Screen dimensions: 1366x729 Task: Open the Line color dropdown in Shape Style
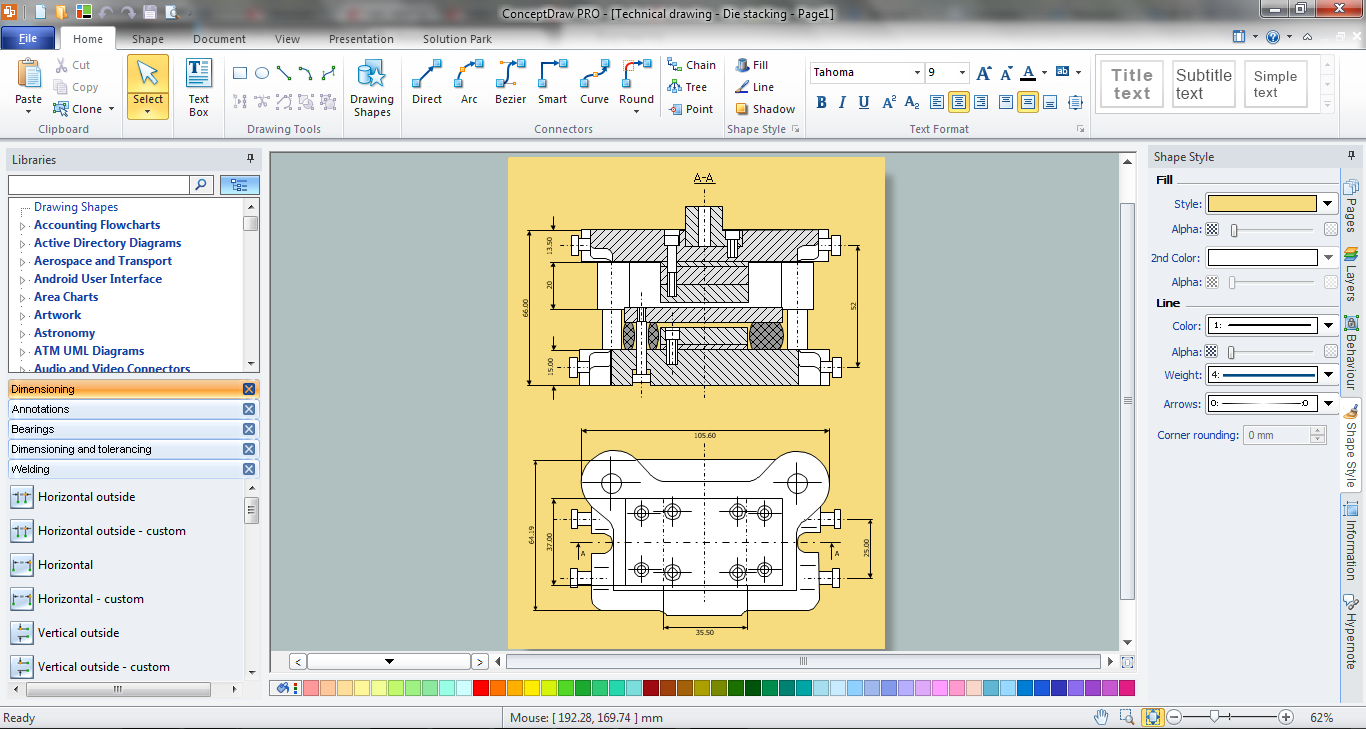1326,325
